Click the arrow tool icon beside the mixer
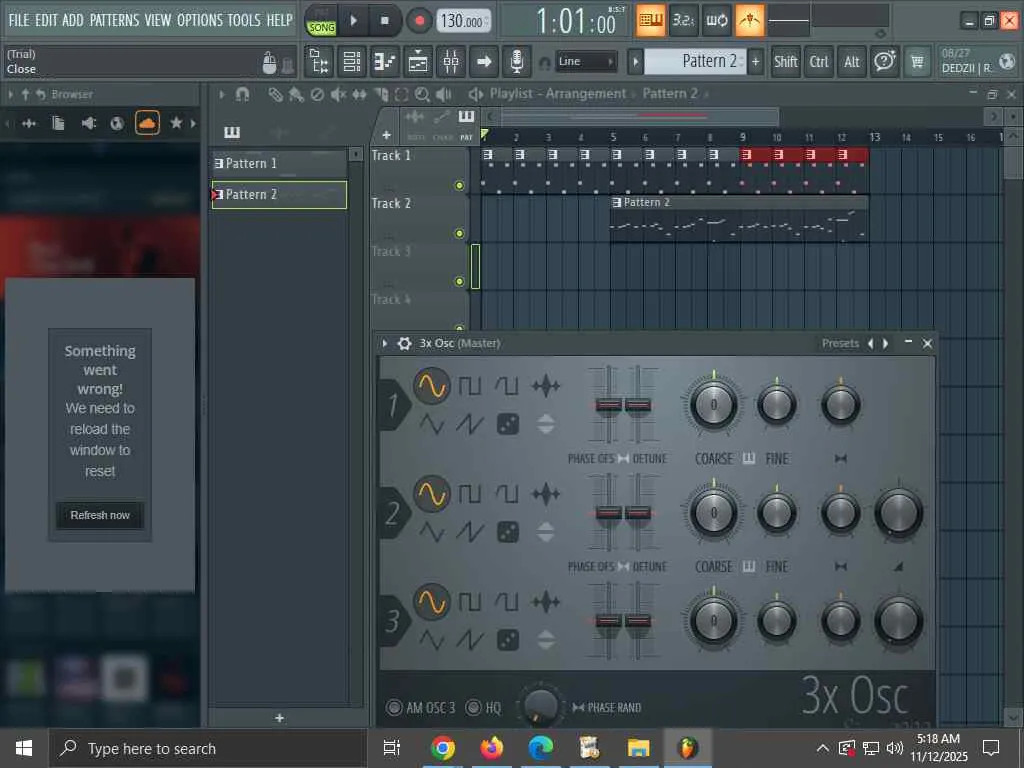The width and height of the screenshot is (1024, 768). (x=484, y=62)
